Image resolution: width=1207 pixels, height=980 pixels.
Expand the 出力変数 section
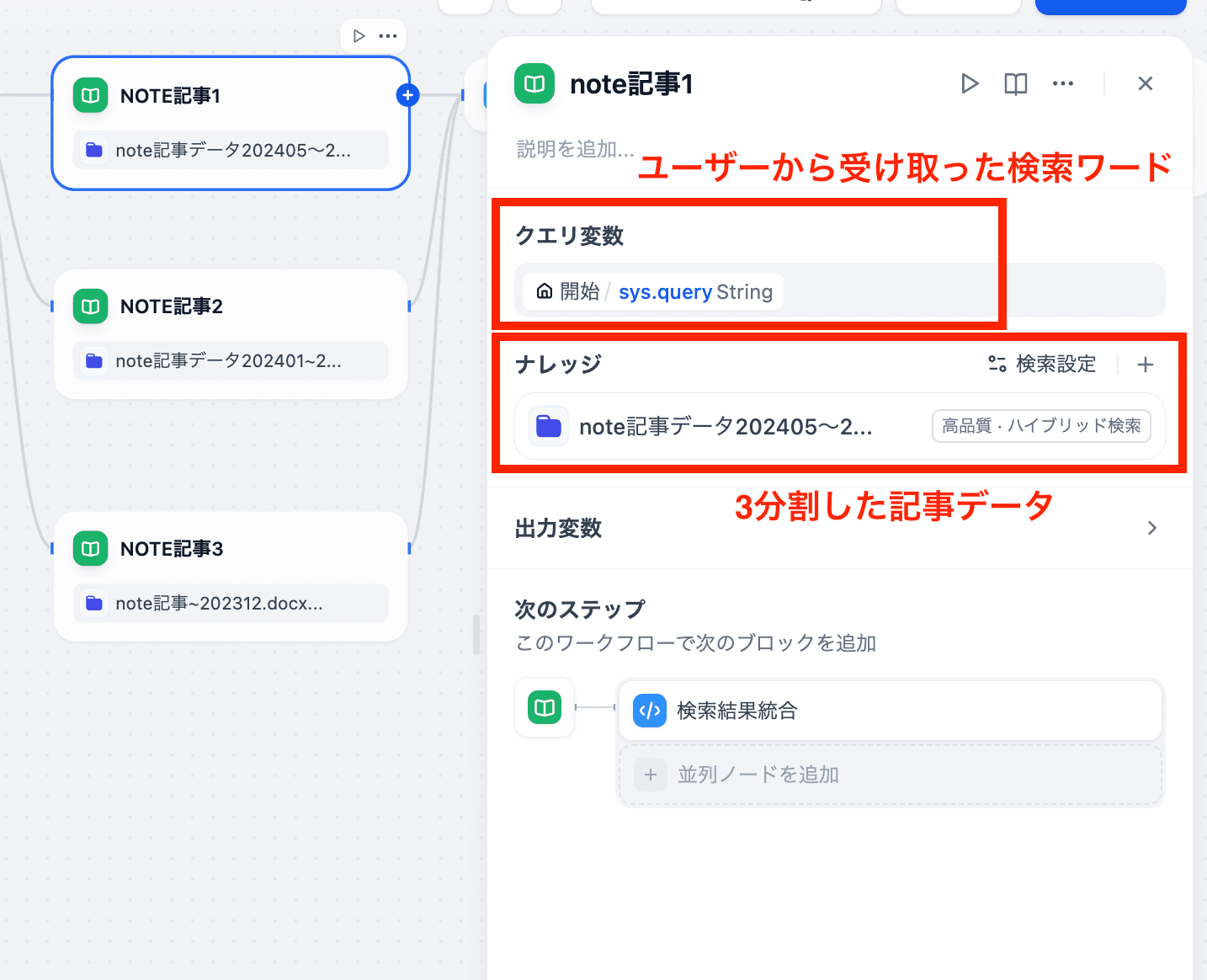pos(1151,528)
